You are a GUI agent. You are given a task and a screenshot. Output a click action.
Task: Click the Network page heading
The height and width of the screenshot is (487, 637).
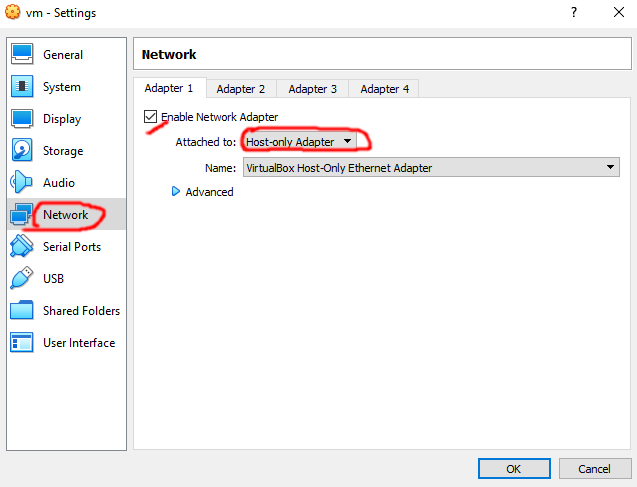pyautogui.click(x=169, y=54)
